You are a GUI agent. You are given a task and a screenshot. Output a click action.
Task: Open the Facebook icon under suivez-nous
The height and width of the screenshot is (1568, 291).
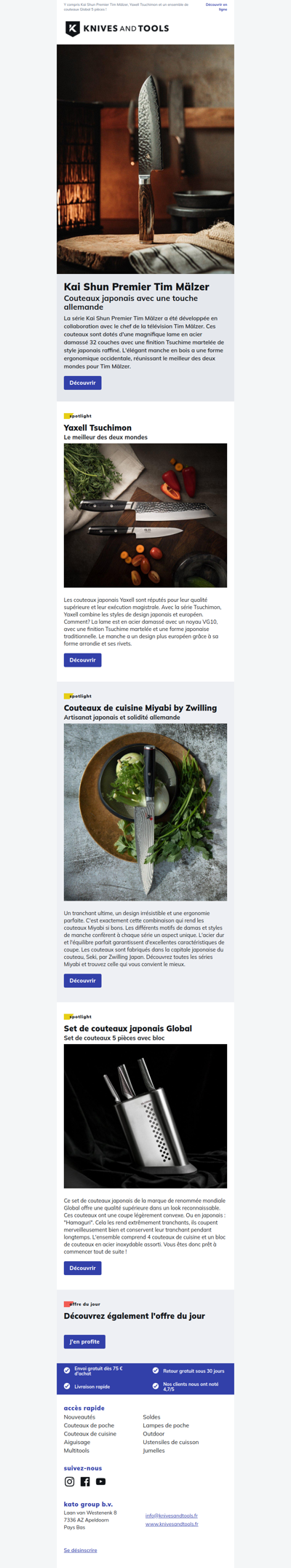coord(85,1481)
